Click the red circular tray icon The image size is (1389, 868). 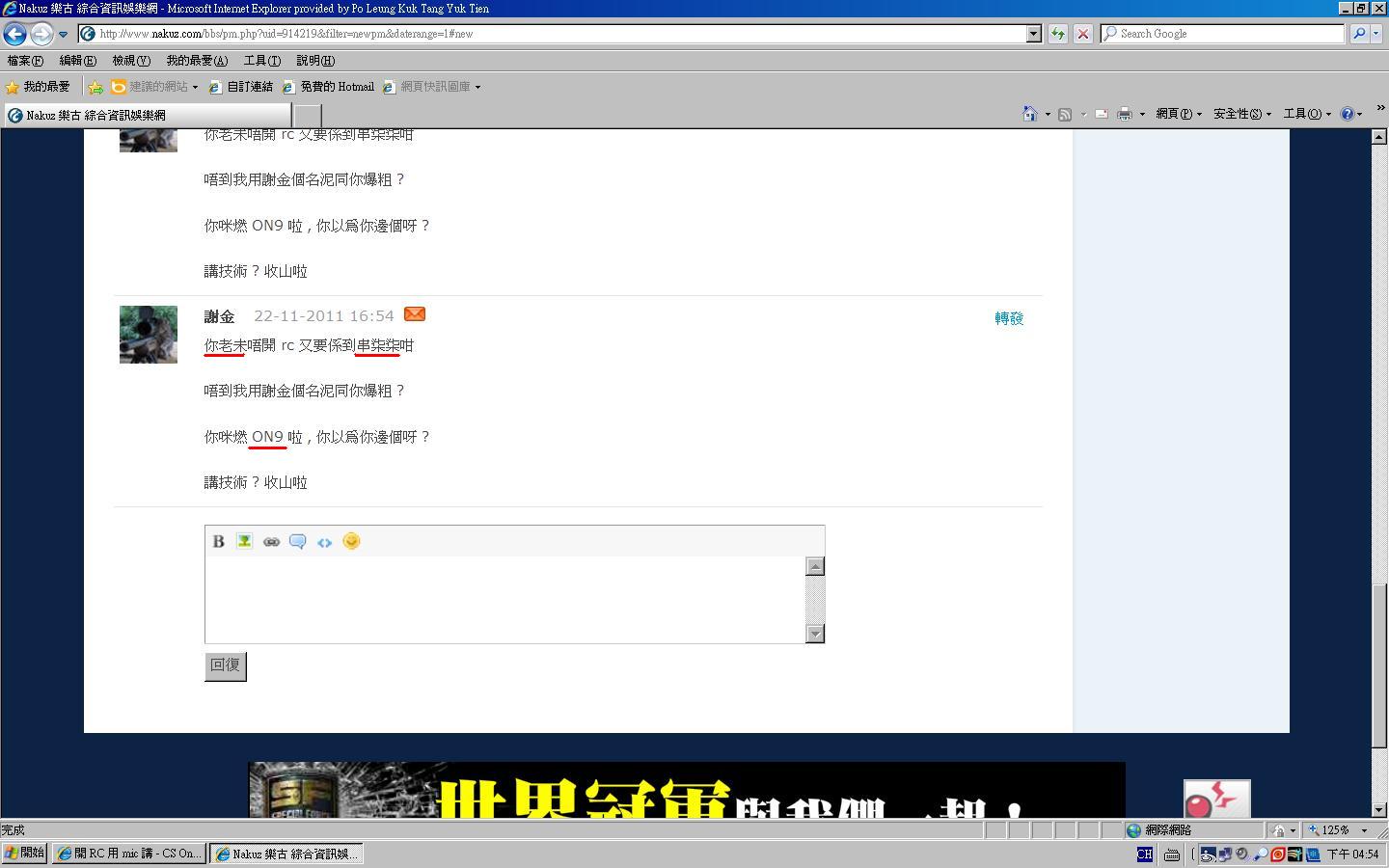pos(1277,854)
